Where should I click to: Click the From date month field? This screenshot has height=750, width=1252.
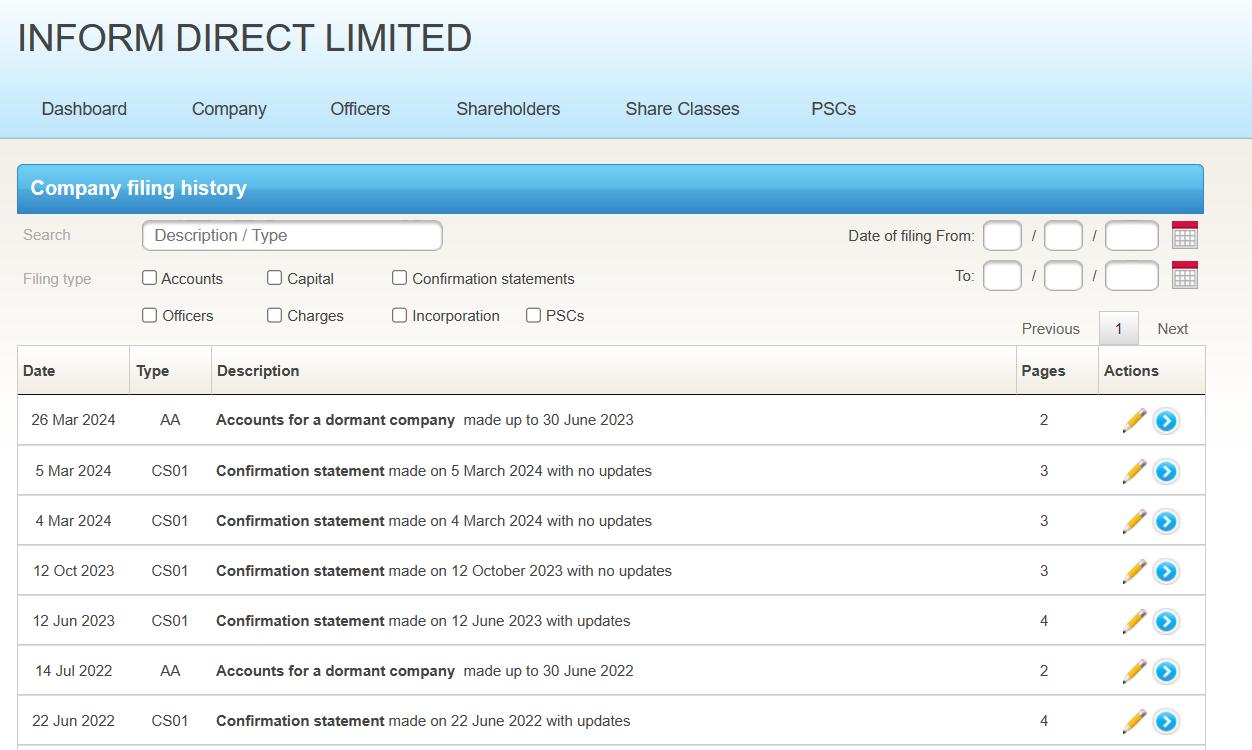[1063, 236]
